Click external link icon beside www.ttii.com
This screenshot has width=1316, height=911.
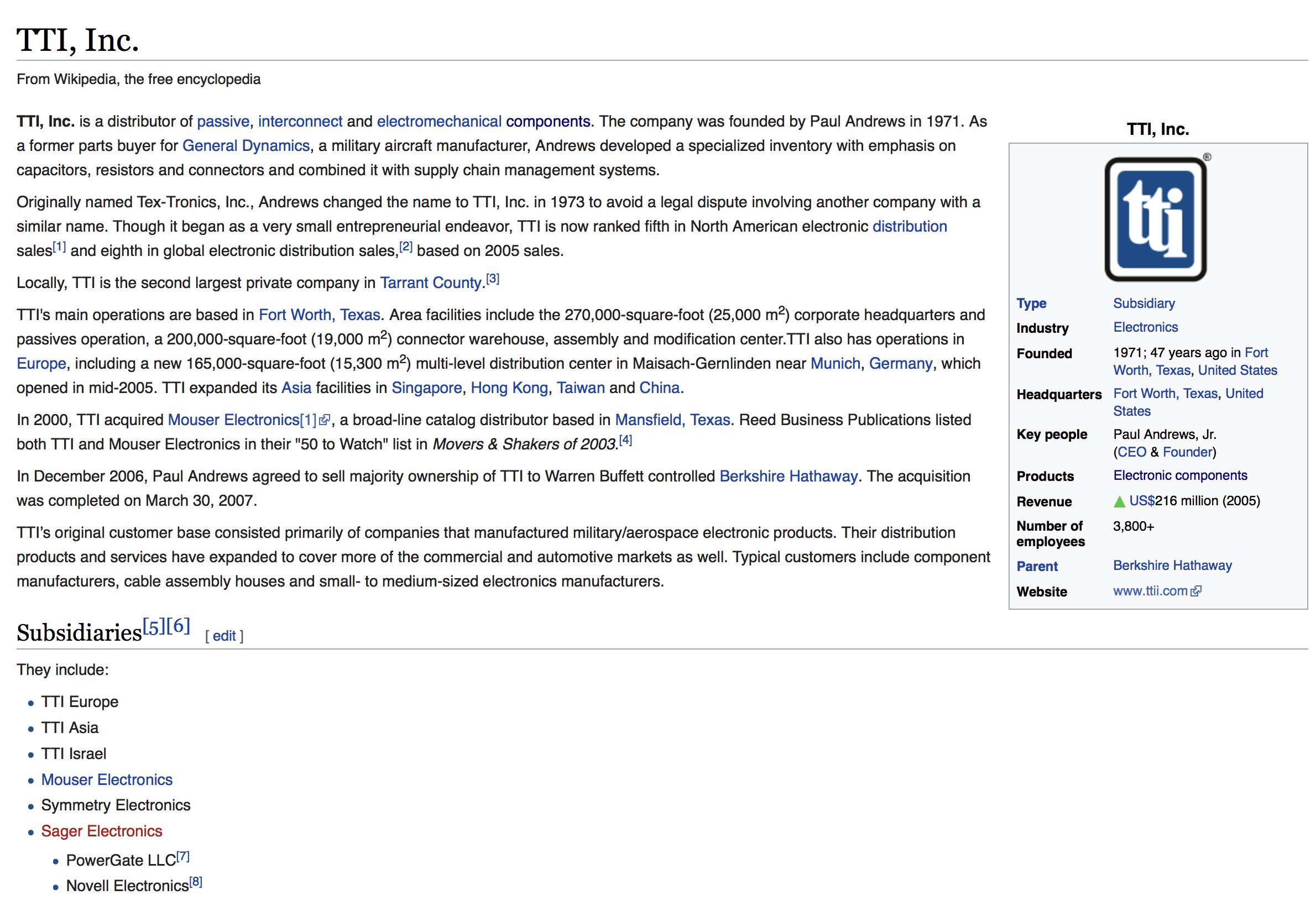pyautogui.click(x=1197, y=592)
